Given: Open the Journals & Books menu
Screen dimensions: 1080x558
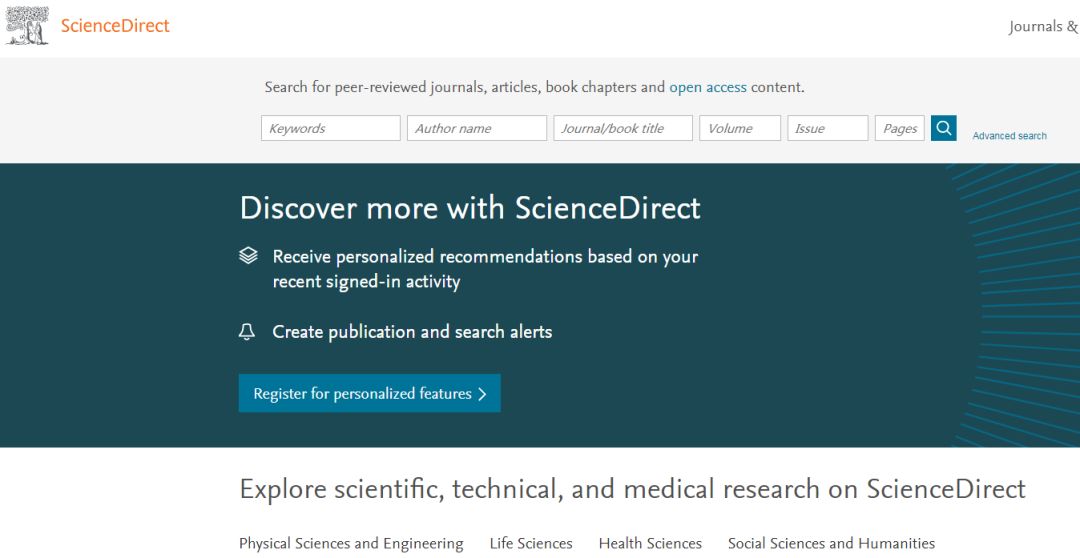Looking at the screenshot, I should click(x=1043, y=27).
